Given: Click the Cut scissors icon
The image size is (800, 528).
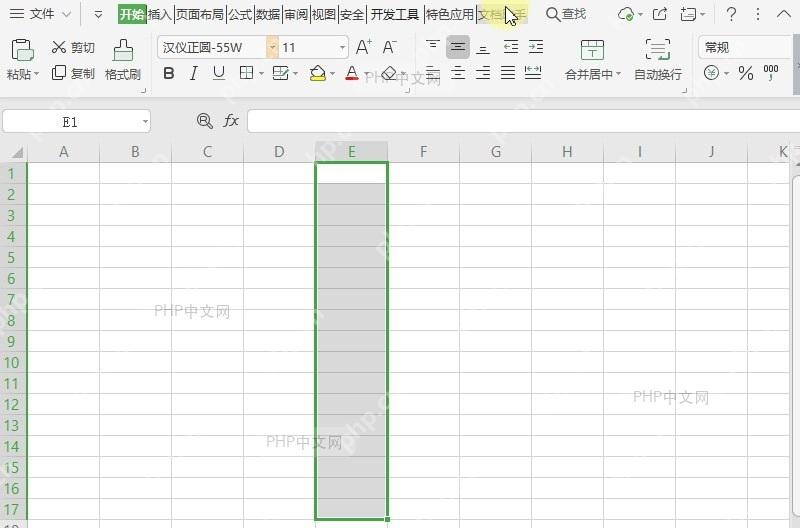Looking at the screenshot, I should click(x=59, y=47).
